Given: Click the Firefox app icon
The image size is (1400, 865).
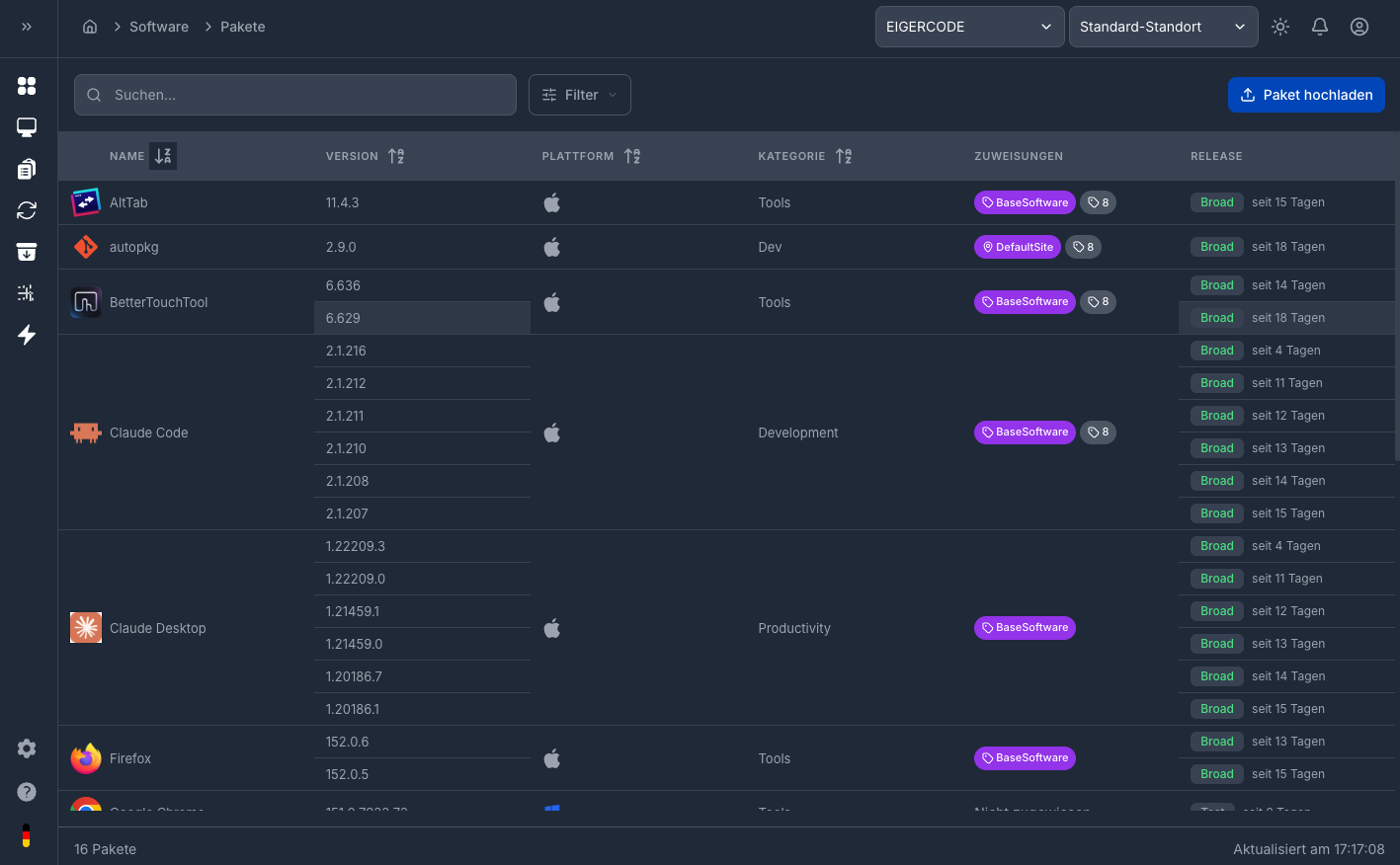Looking at the screenshot, I should (86, 758).
